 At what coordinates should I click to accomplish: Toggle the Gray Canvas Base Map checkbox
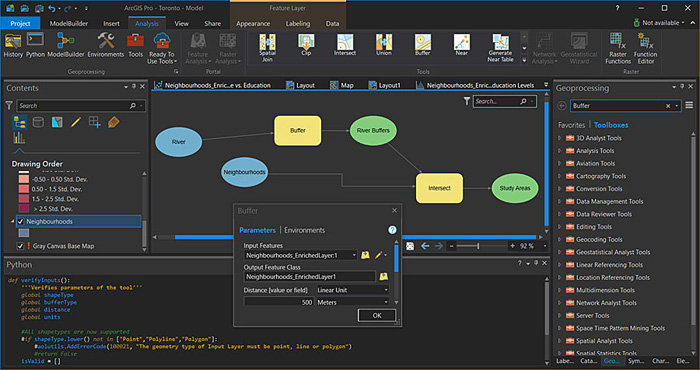click(20, 246)
